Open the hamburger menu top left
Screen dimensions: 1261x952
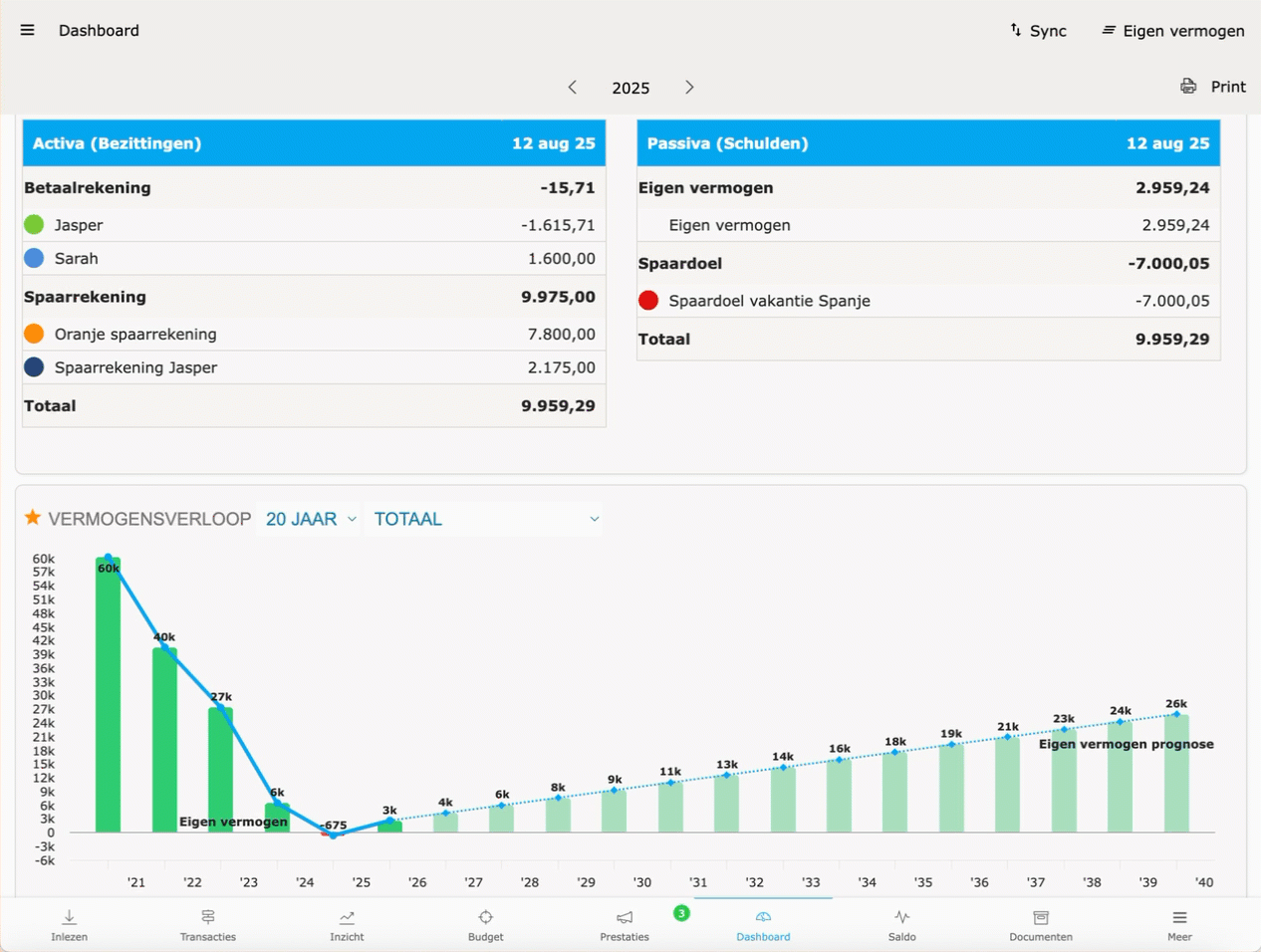28,30
